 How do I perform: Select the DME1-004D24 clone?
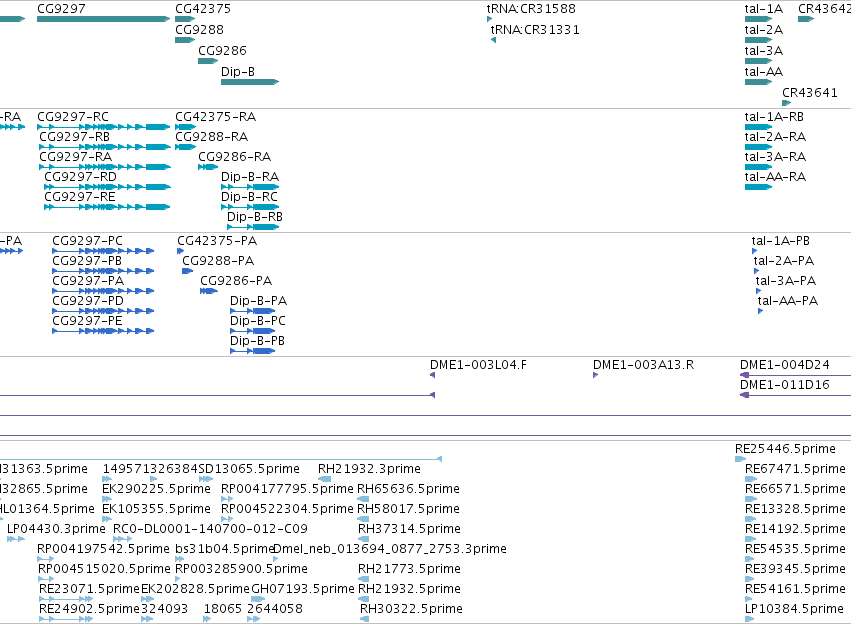click(x=795, y=375)
